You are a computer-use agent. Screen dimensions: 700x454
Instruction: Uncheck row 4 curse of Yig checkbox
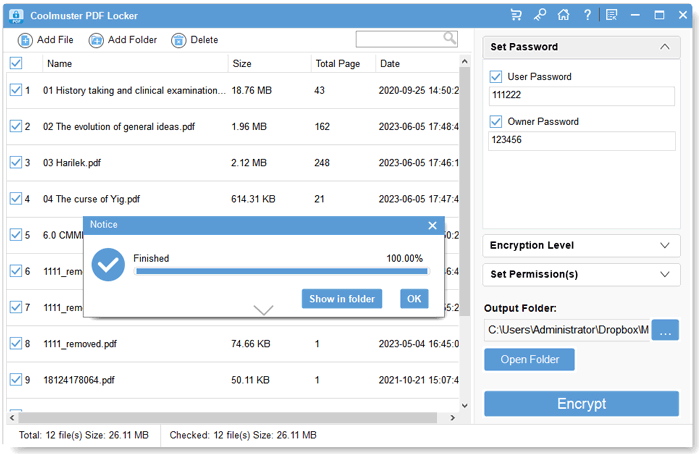click(x=16, y=199)
